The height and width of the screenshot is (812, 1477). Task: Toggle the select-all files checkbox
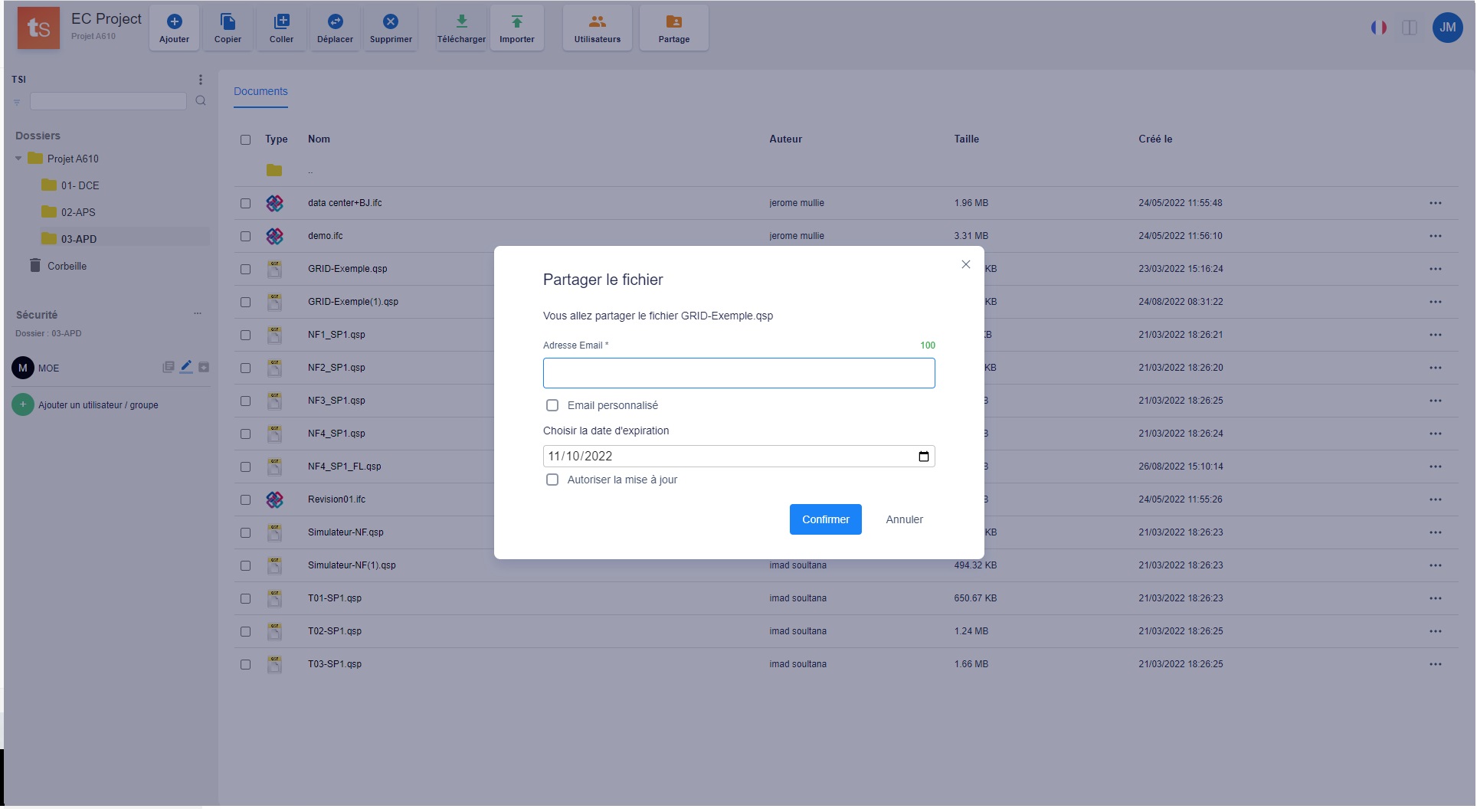point(245,139)
